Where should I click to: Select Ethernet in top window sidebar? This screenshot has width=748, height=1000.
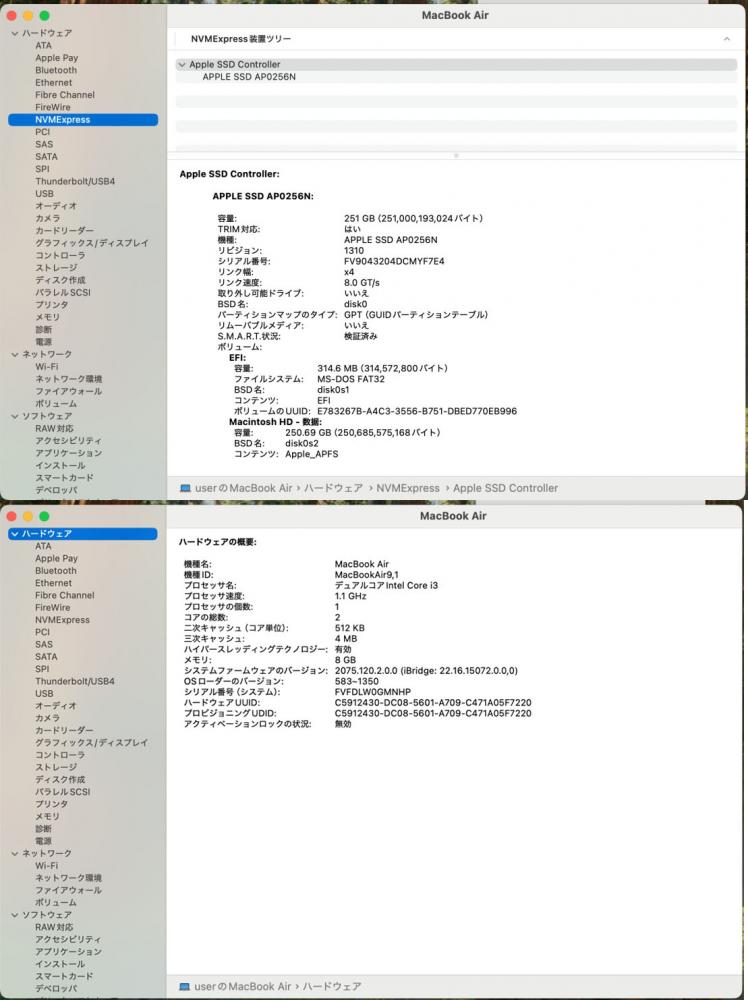(54, 83)
